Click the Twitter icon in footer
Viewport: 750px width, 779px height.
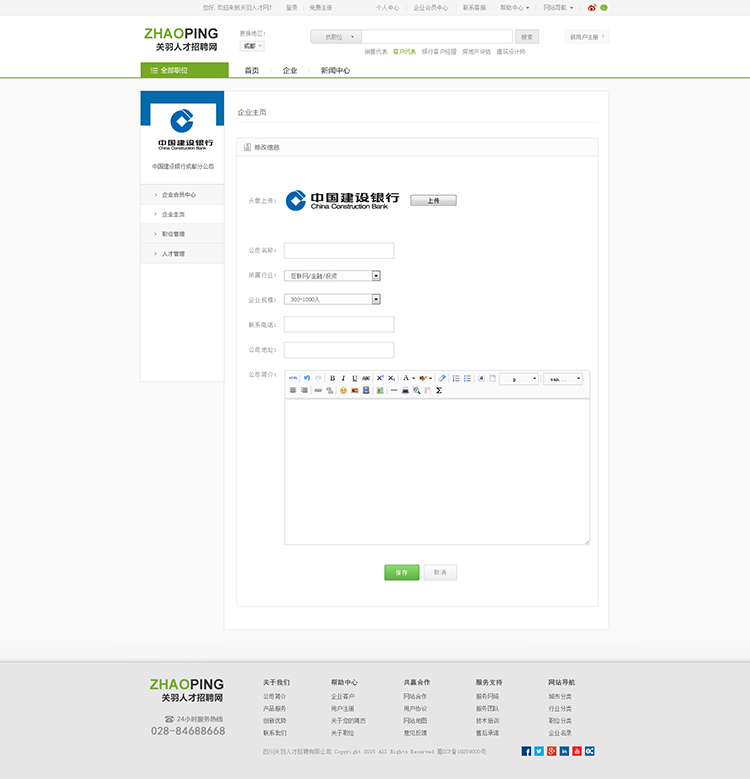click(539, 751)
